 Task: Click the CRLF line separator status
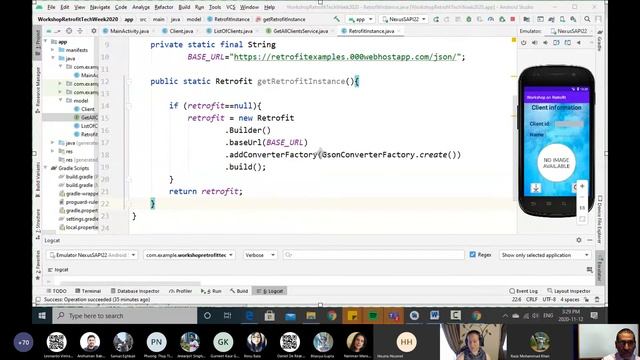532,300
